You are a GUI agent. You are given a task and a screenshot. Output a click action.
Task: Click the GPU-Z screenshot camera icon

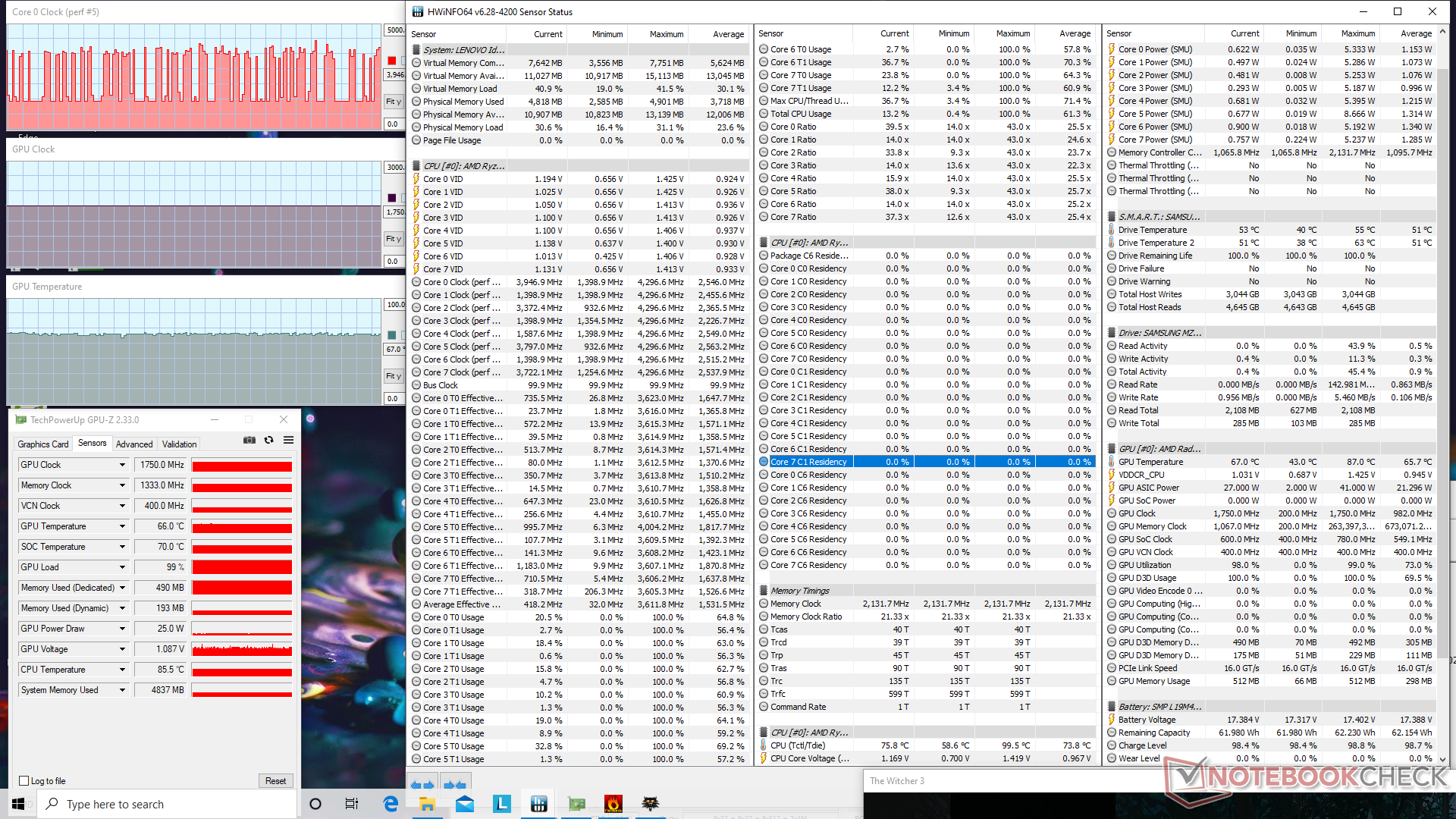click(249, 440)
